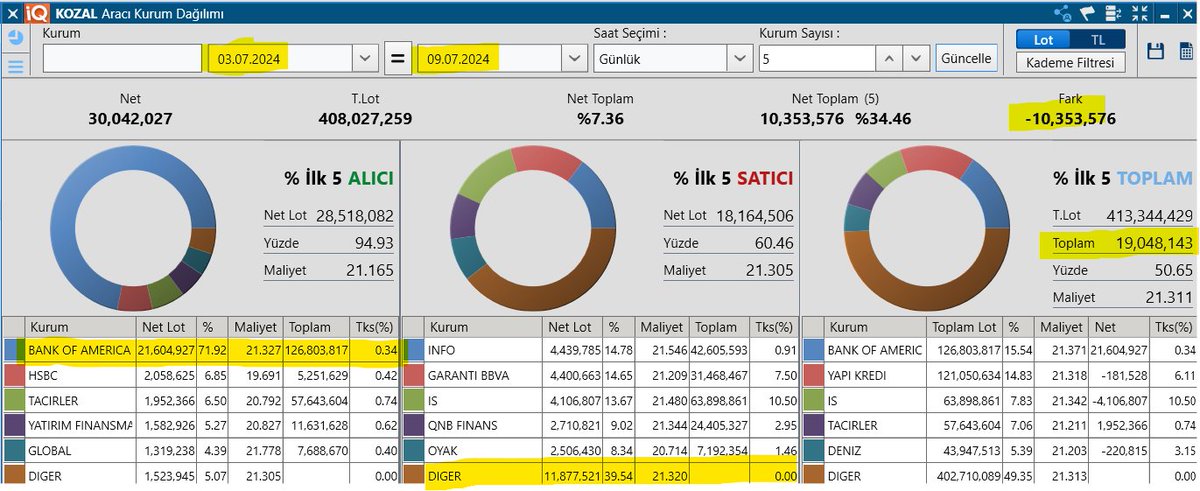Open the Günlük Saat Seçimi dropdown arrow
The width and height of the screenshot is (1200, 491).
(x=740, y=58)
